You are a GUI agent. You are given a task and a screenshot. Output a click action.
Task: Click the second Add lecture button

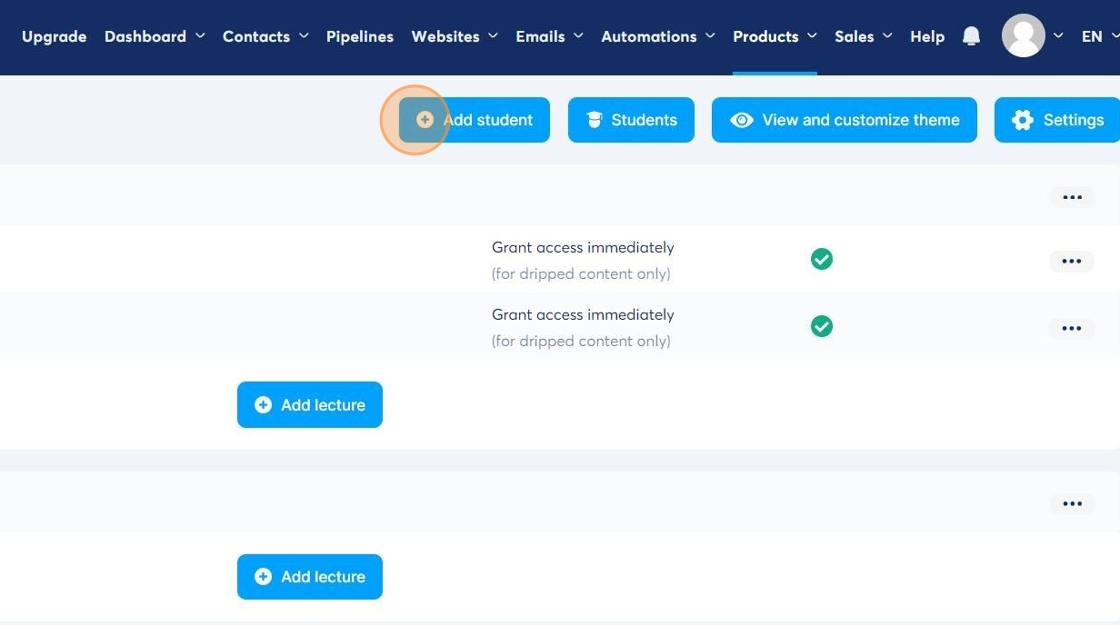click(310, 577)
